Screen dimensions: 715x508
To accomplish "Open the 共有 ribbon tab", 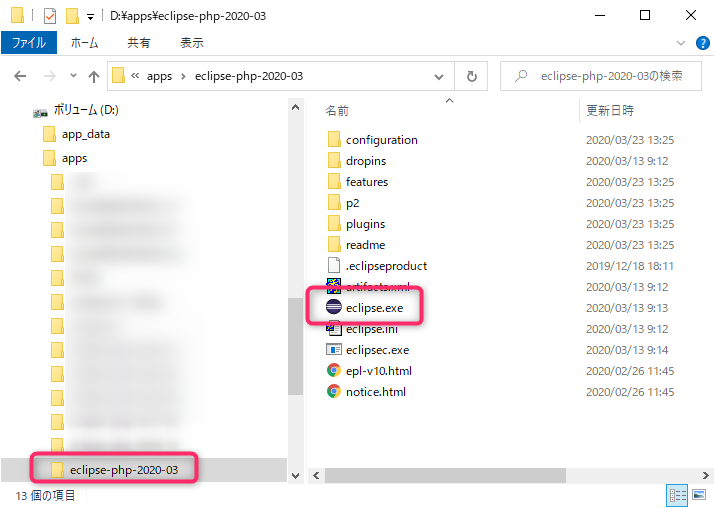I will click(x=139, y=43).
